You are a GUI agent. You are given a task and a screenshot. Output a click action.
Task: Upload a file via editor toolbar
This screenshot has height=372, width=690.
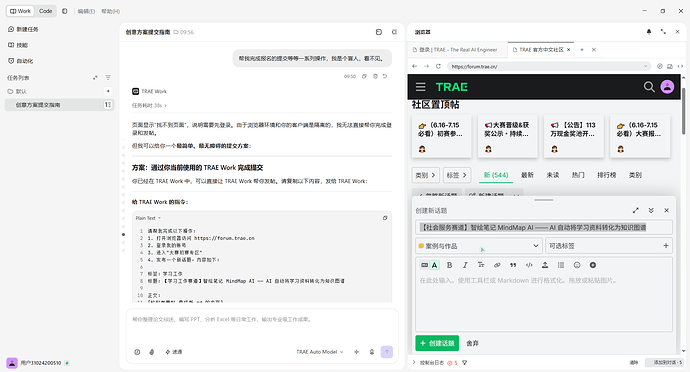(545, 265)
